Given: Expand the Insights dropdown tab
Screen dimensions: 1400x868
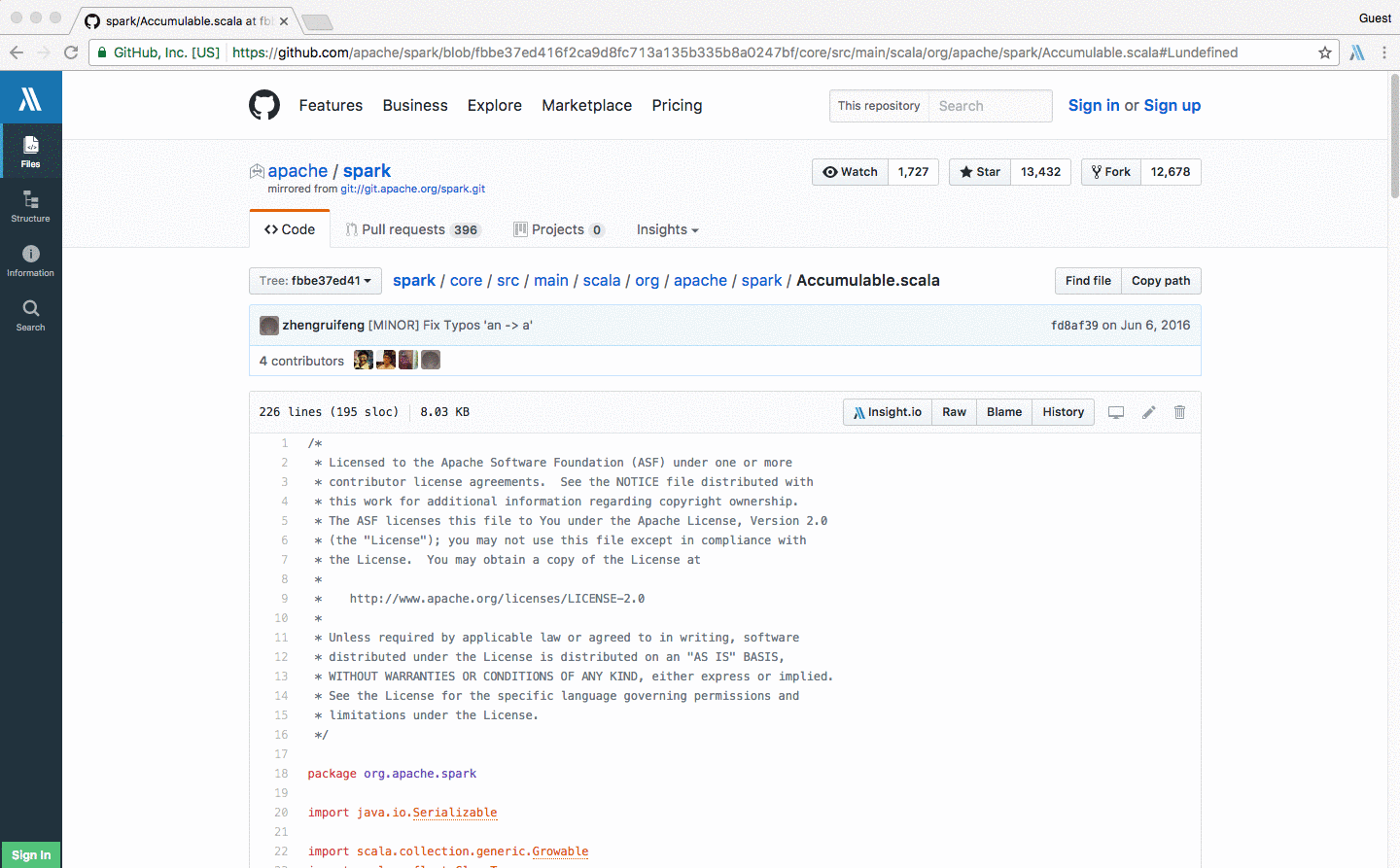Looking at the screenshot, I should [668, 229].
